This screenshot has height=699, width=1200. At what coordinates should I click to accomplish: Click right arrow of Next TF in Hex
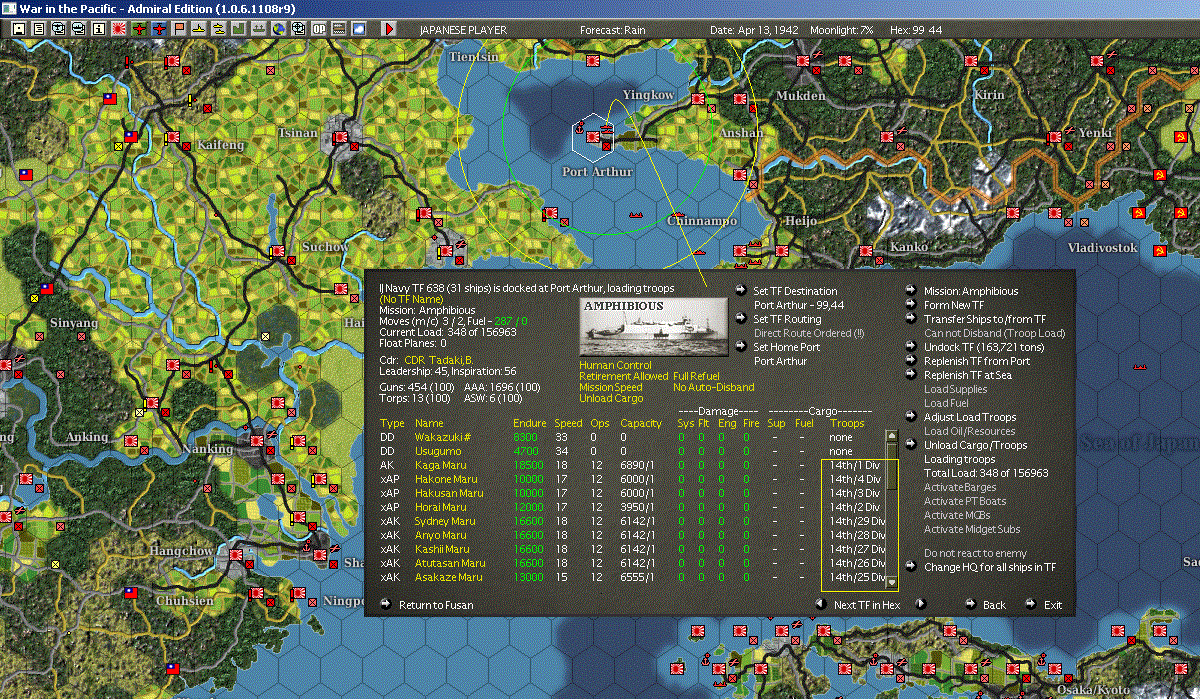pyautogui.click(x=919, y=604)
